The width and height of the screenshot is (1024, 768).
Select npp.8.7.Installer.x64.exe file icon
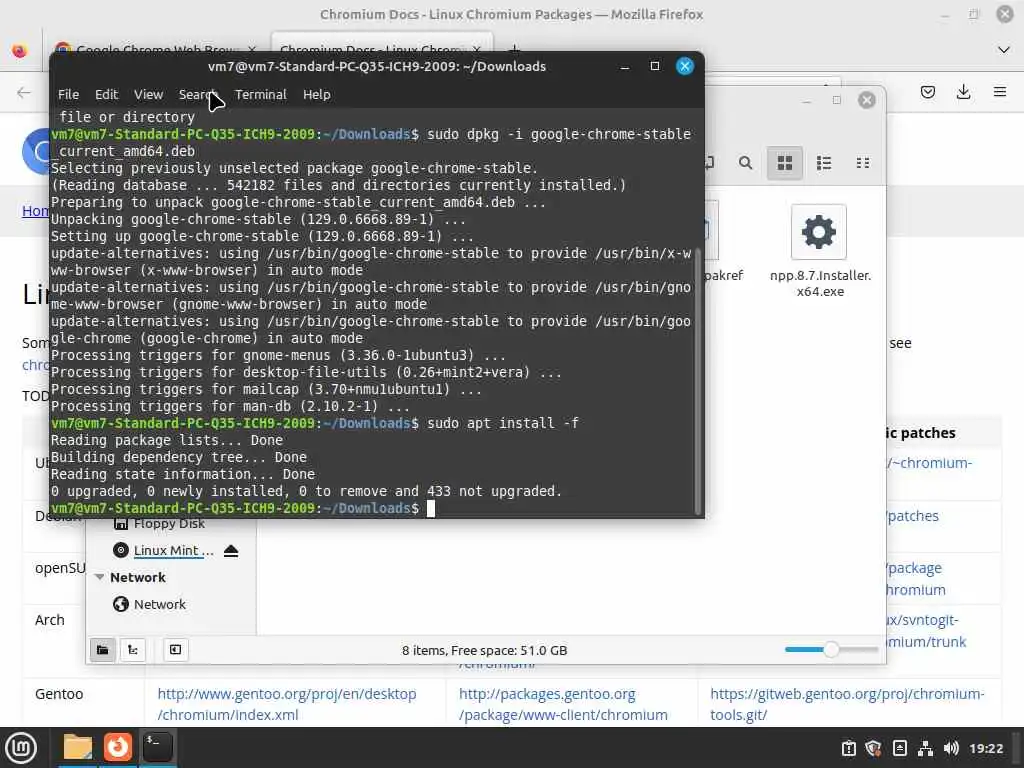point(819,232)
